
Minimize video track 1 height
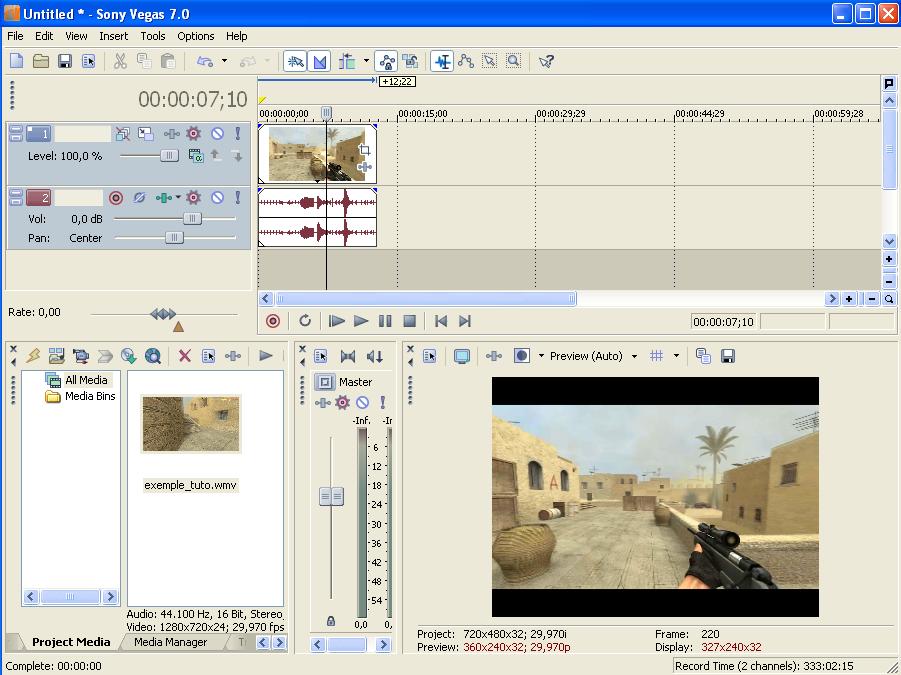[x=16, y=130]
